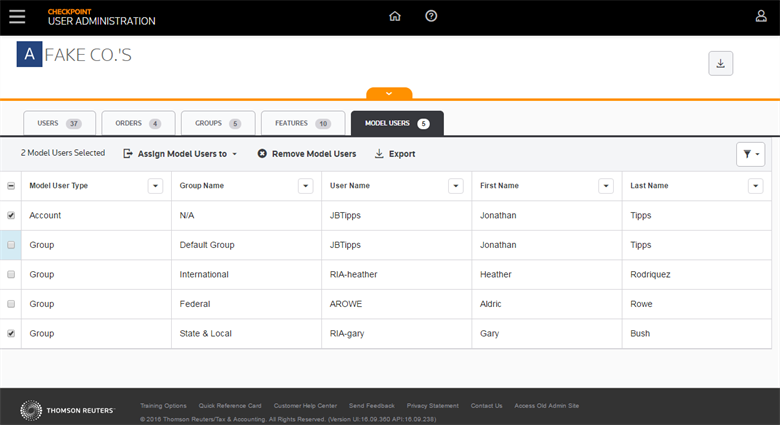The width and height of the screenshot is (780, 425).
Task: Click the Export download icon
Action: (379, 154)
